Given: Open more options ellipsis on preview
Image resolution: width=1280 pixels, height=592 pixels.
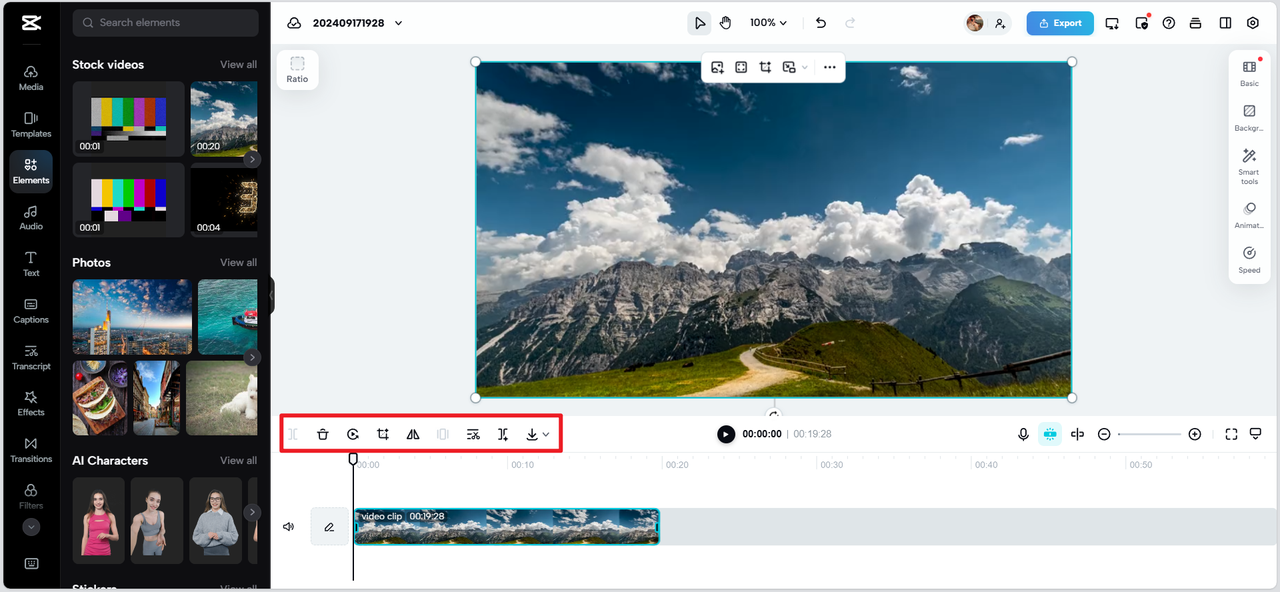Looking at the screenshot, I should (830, 67).
